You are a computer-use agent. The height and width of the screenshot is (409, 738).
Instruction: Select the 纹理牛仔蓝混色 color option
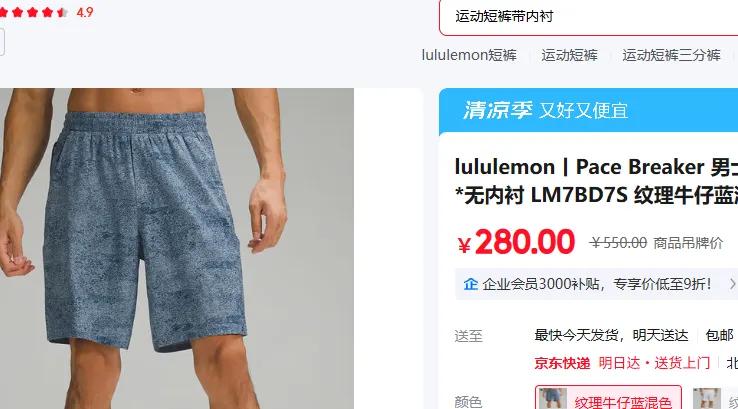click(608, 398)
